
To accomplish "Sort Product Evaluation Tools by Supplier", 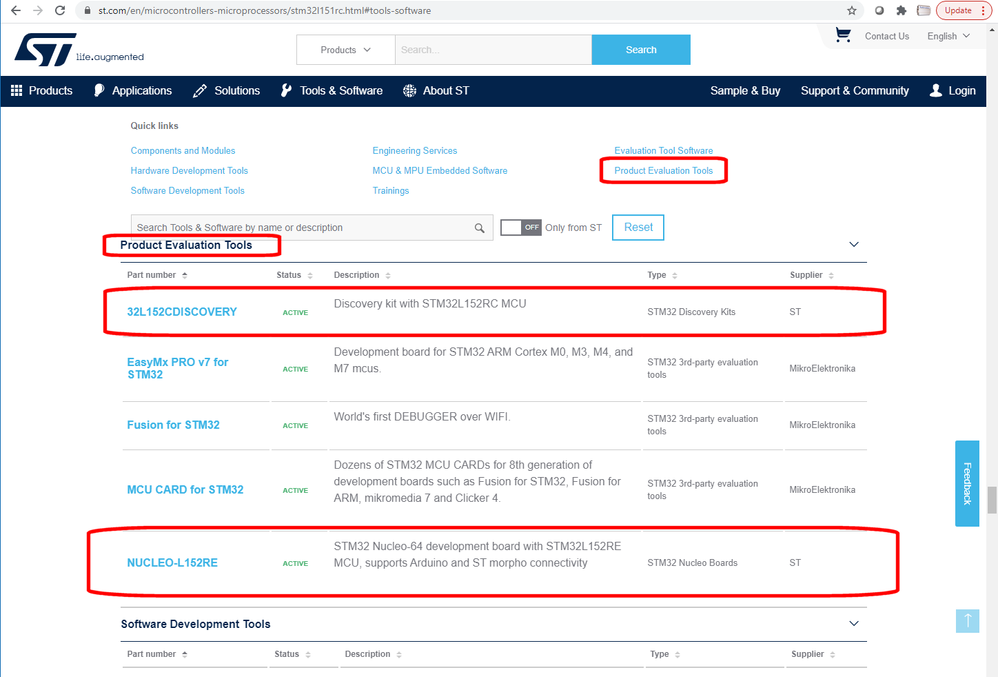I will pyautogui.click(x=812, y=275).
